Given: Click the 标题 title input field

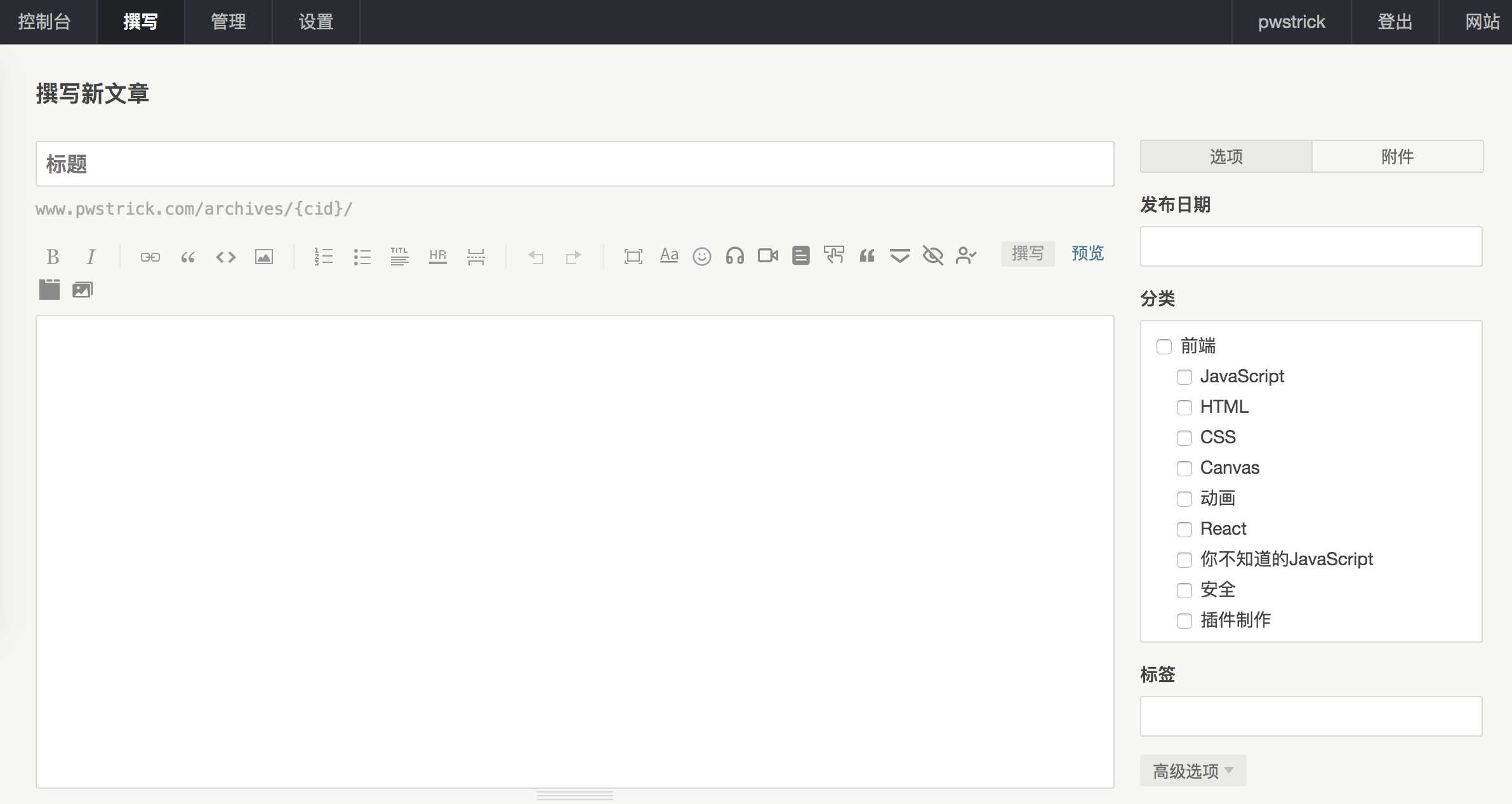Looking at the screenshot, I should click(575, 164).
